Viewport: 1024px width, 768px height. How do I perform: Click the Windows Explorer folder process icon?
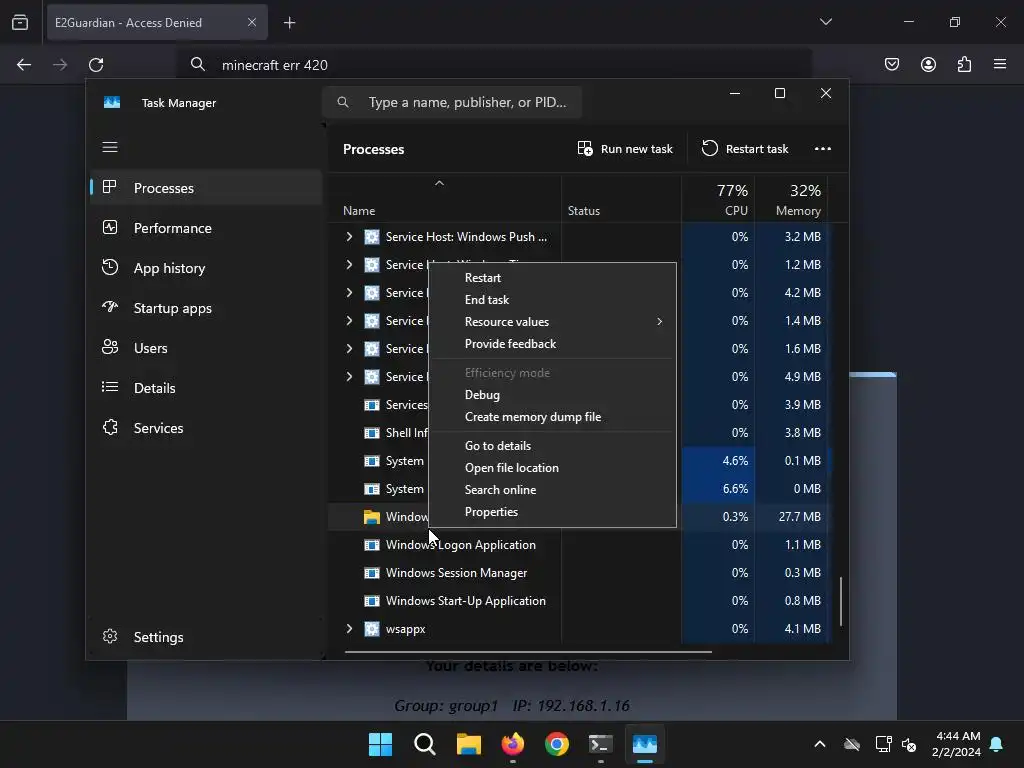point(372,517)
